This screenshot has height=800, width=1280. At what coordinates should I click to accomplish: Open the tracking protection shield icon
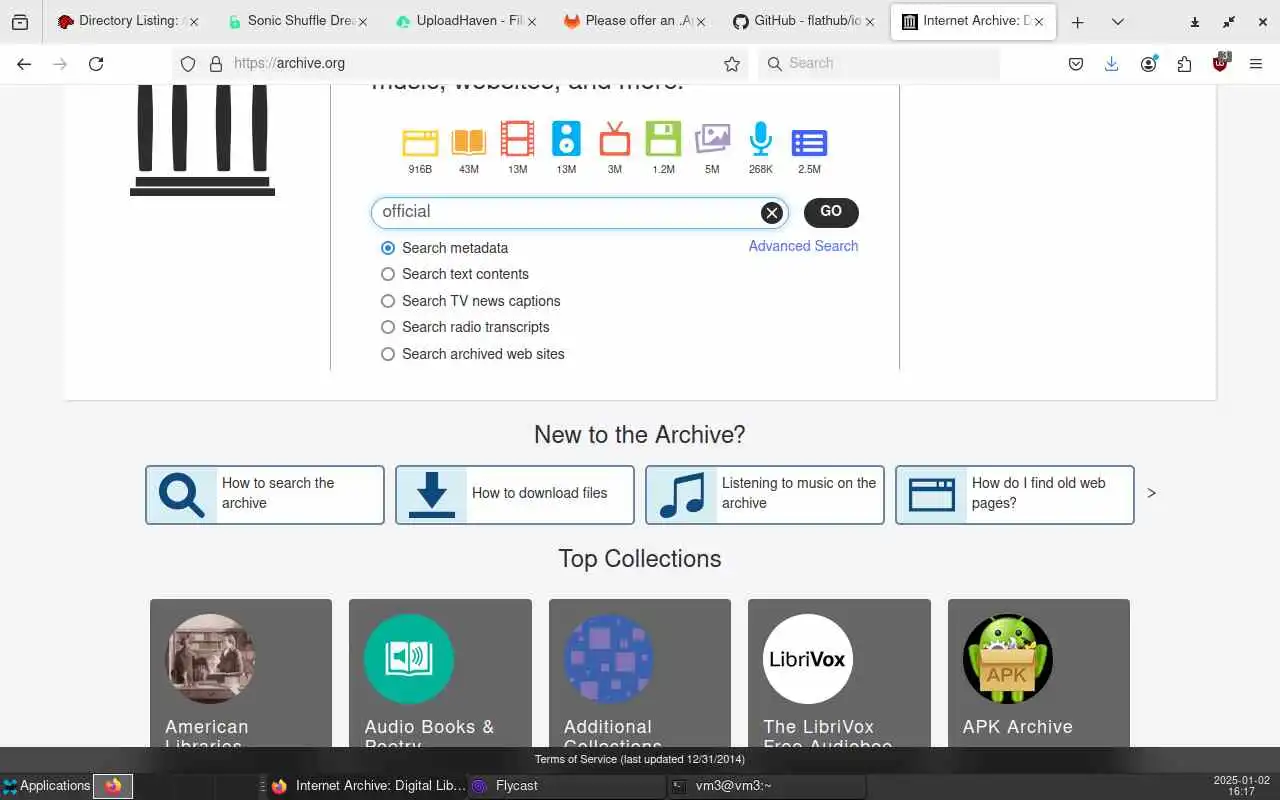coord(188,64)
